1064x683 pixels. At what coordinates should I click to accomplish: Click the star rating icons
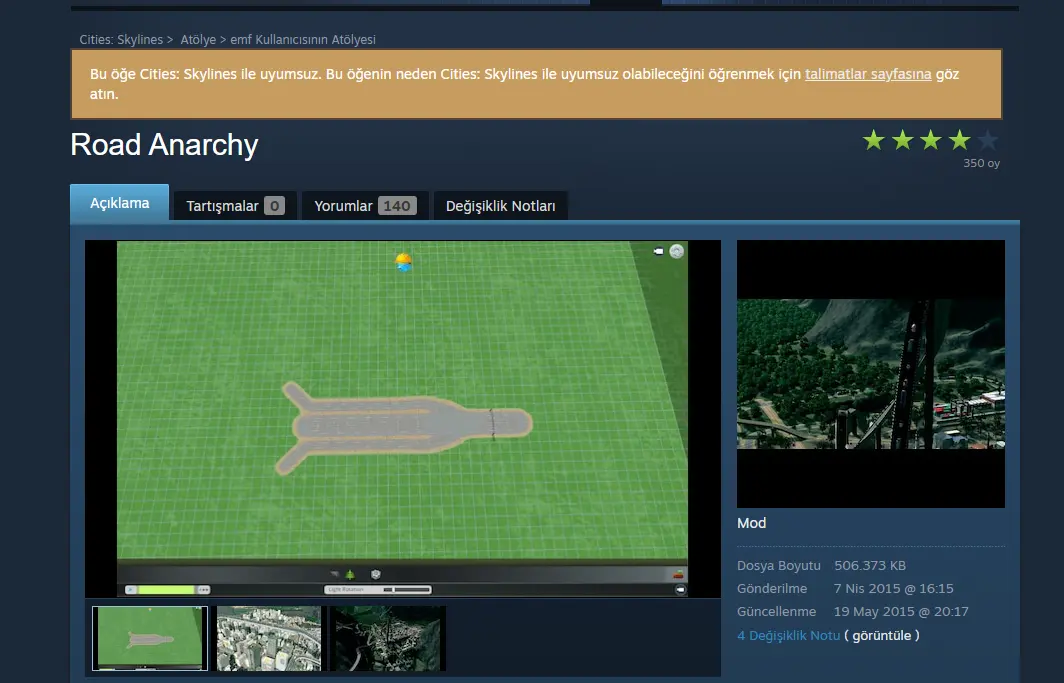[x=930, y=140]
